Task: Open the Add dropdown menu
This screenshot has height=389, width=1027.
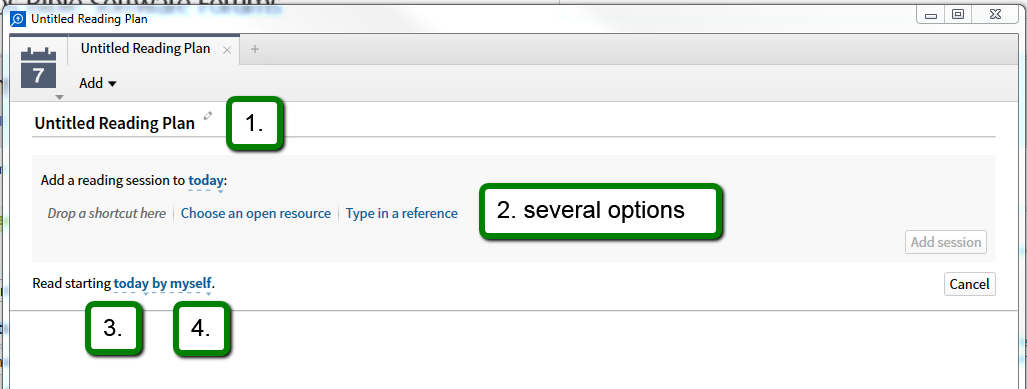Action: point(98,83)
